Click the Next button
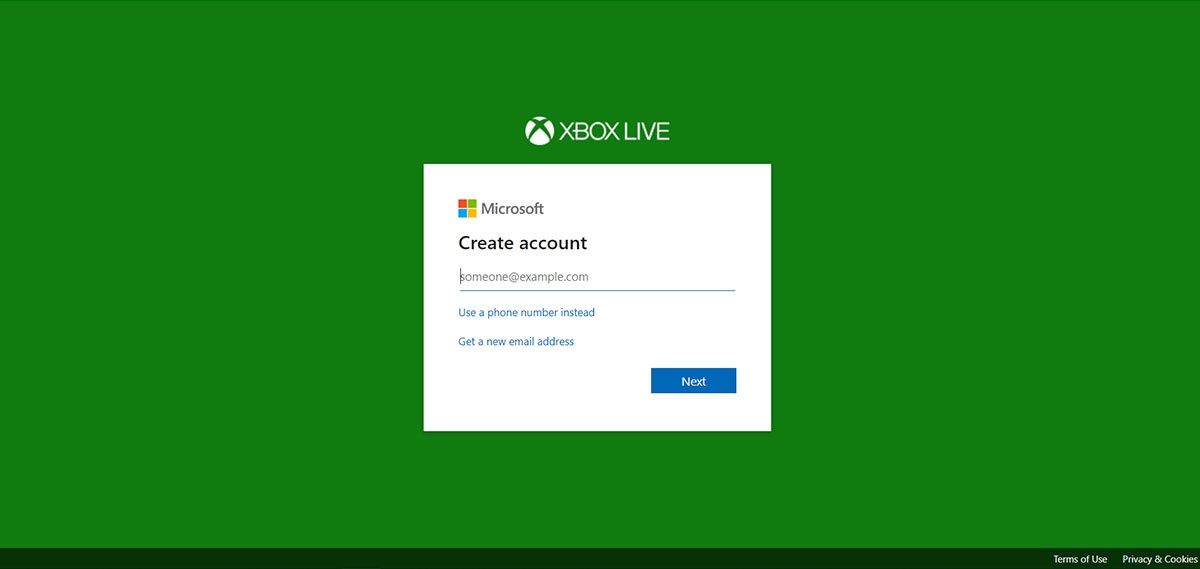1200x569 pixels. (x=693, y=381)
